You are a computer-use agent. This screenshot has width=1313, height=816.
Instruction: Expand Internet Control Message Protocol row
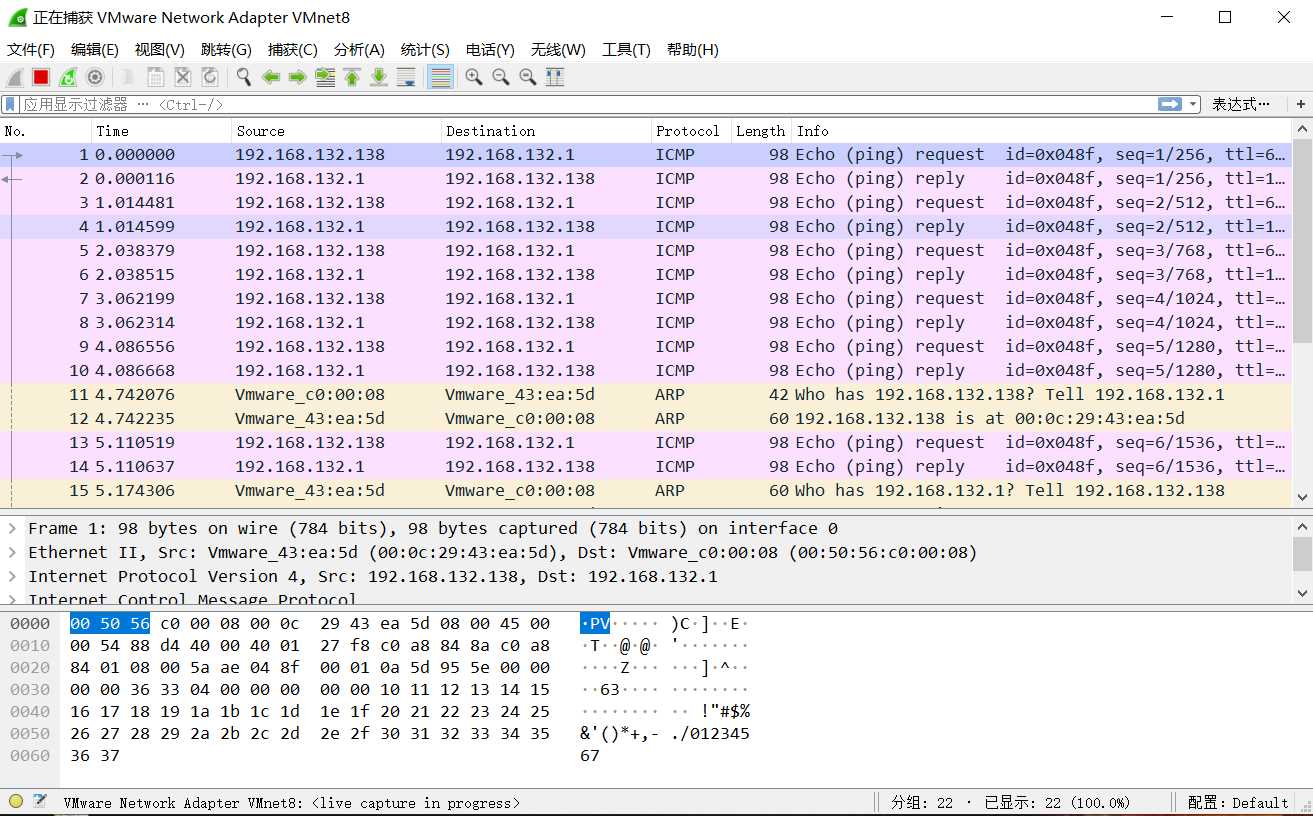click(x=12, y=599)
